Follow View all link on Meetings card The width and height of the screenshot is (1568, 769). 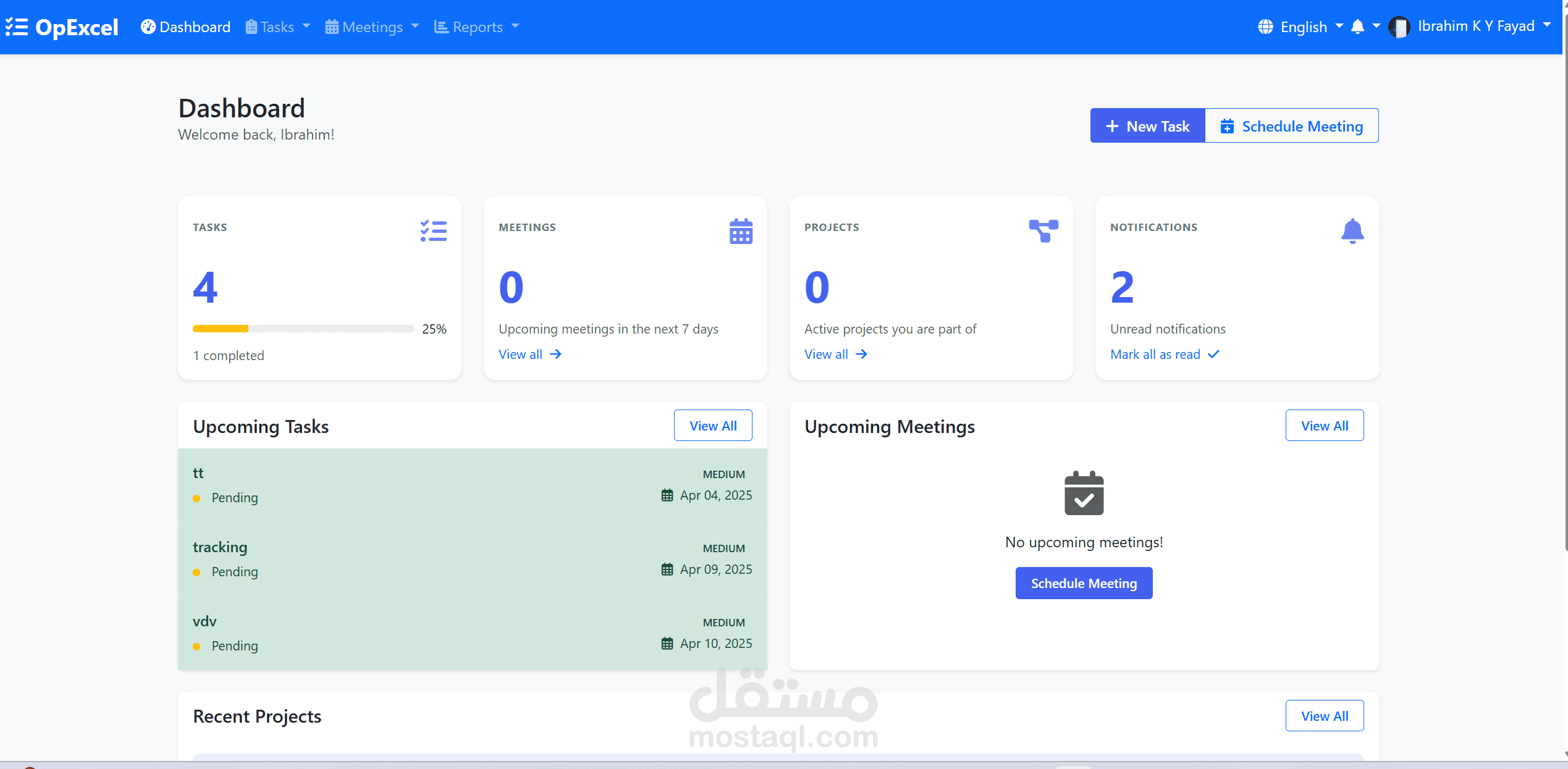pyautogui.click(x=530, y=355)
